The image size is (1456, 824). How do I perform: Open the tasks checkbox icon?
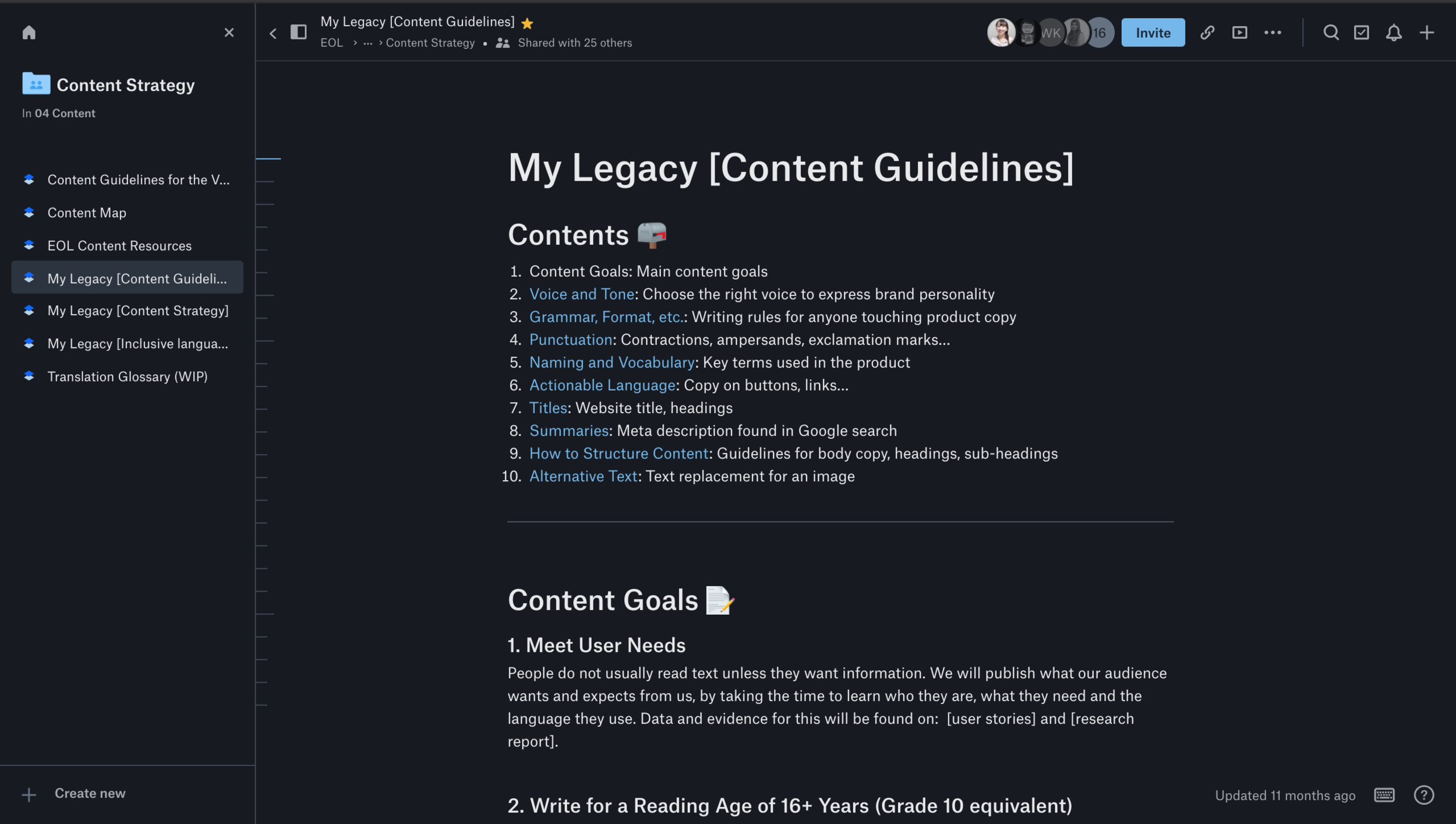pos(1361,33)
